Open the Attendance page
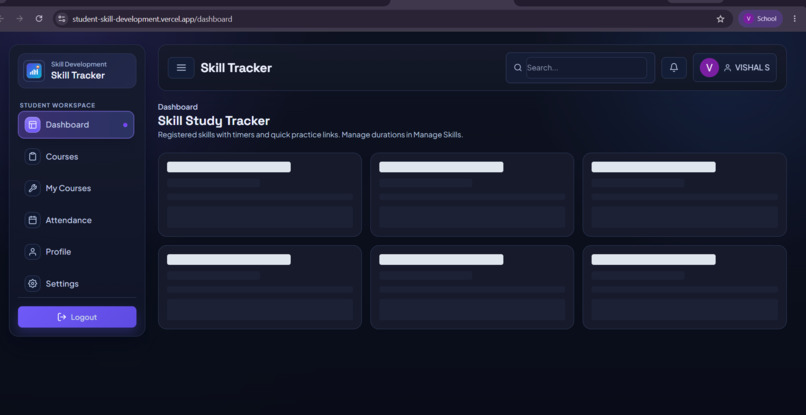 coord(76,220)
